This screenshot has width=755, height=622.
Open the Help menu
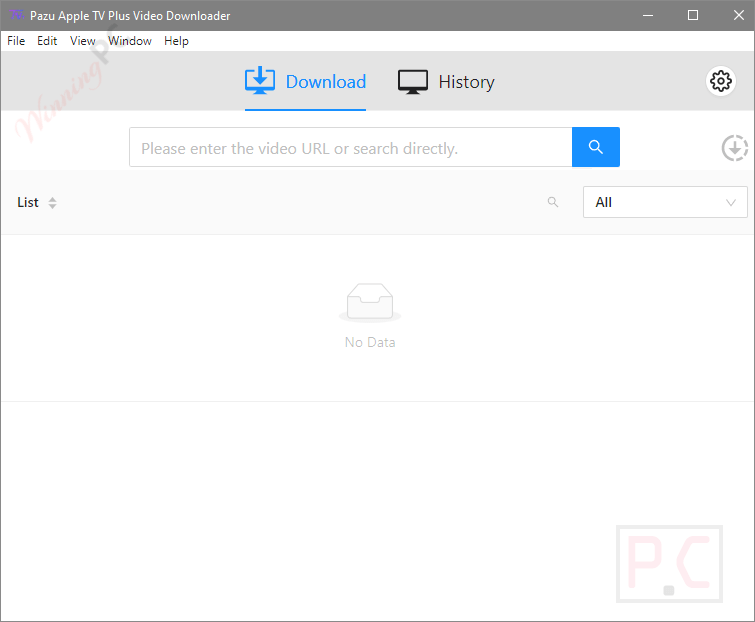click(x=176, y=41)
